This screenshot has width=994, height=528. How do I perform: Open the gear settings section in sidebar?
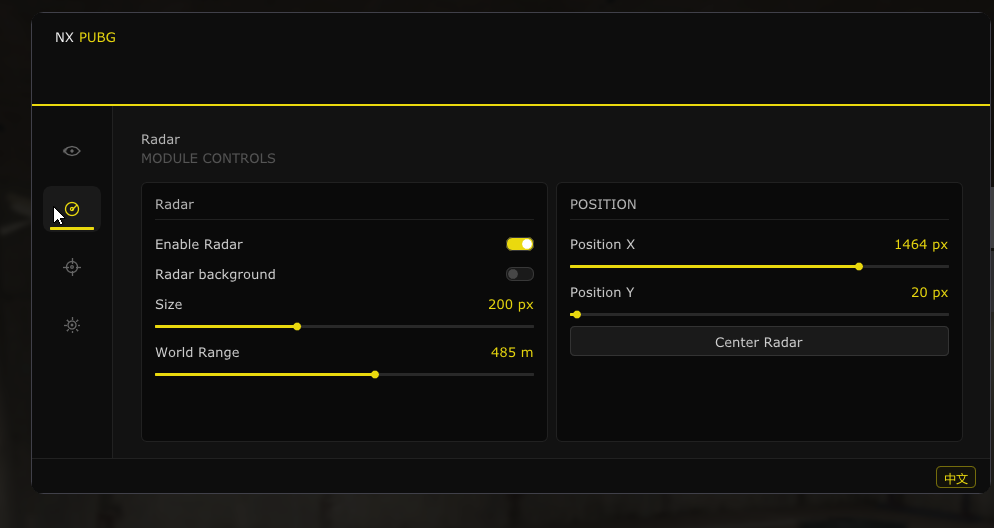tap(72, 325)
